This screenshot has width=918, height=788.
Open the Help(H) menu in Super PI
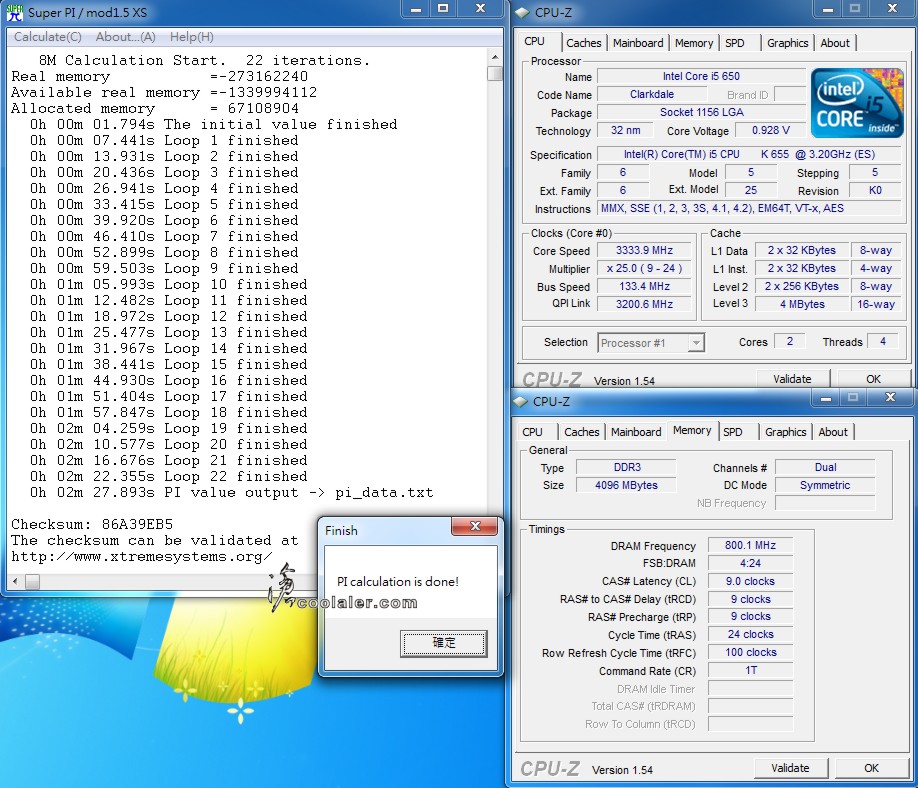coord(191,37)
